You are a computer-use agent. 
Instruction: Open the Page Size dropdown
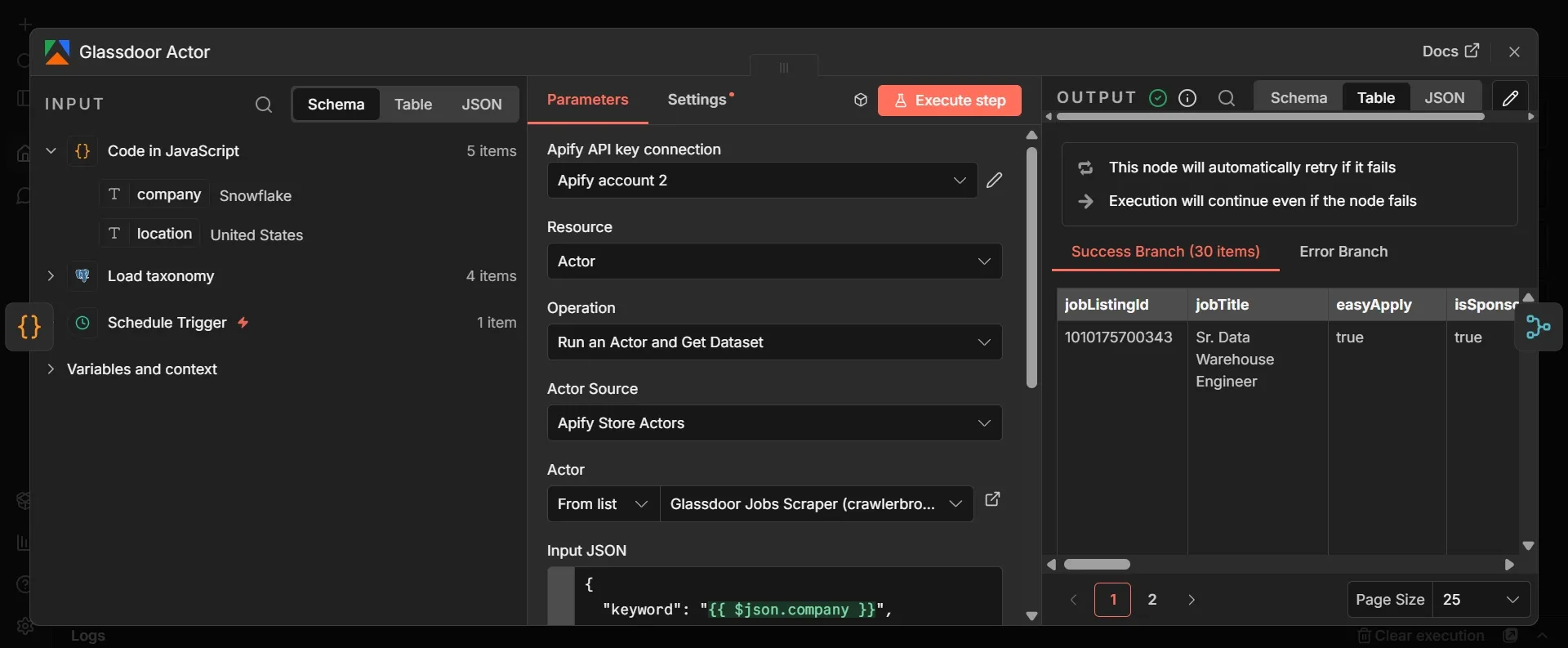click(1481, 600)
